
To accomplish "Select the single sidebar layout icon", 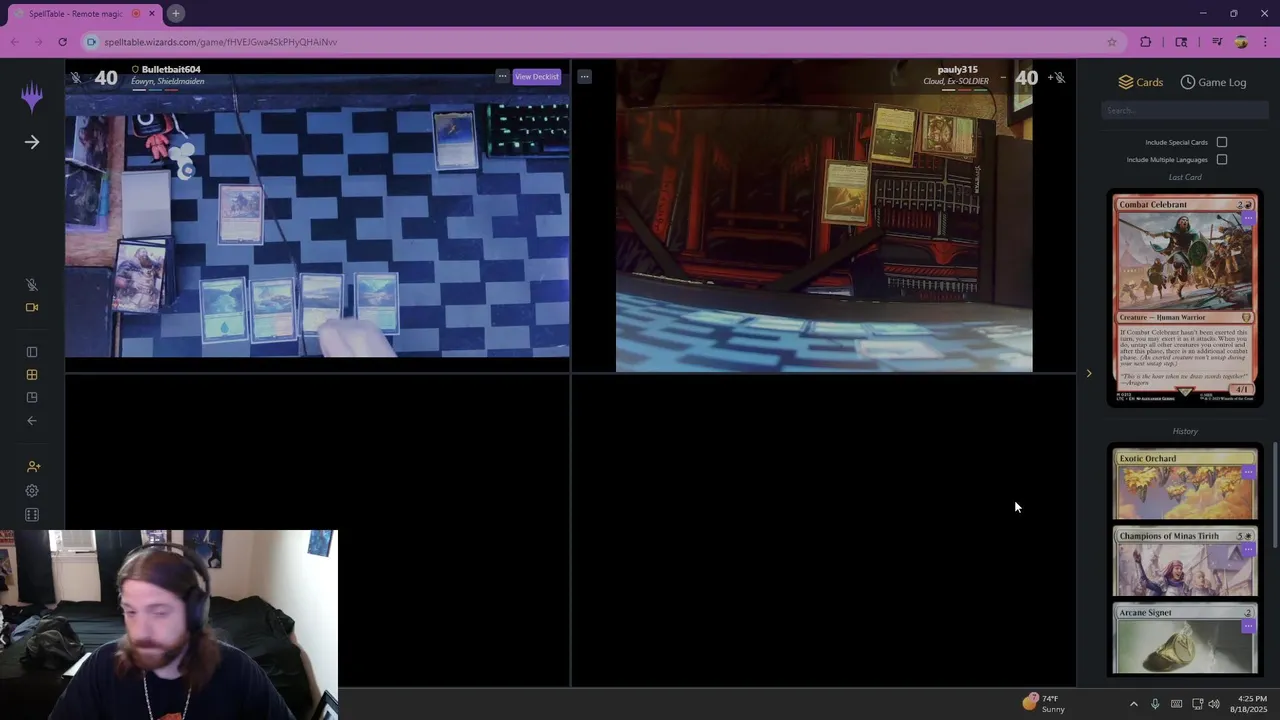I will coord(32,352).
